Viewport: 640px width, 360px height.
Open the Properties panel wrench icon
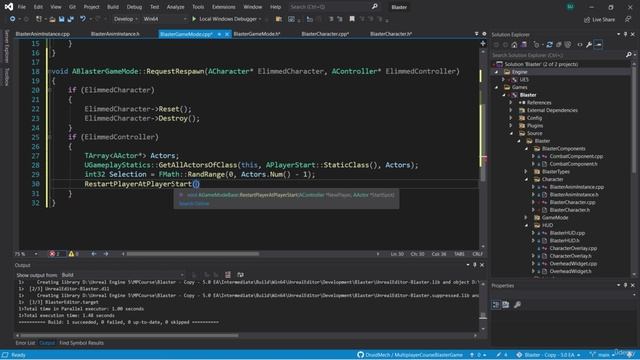pyautogui.click(x=517, y=305)
